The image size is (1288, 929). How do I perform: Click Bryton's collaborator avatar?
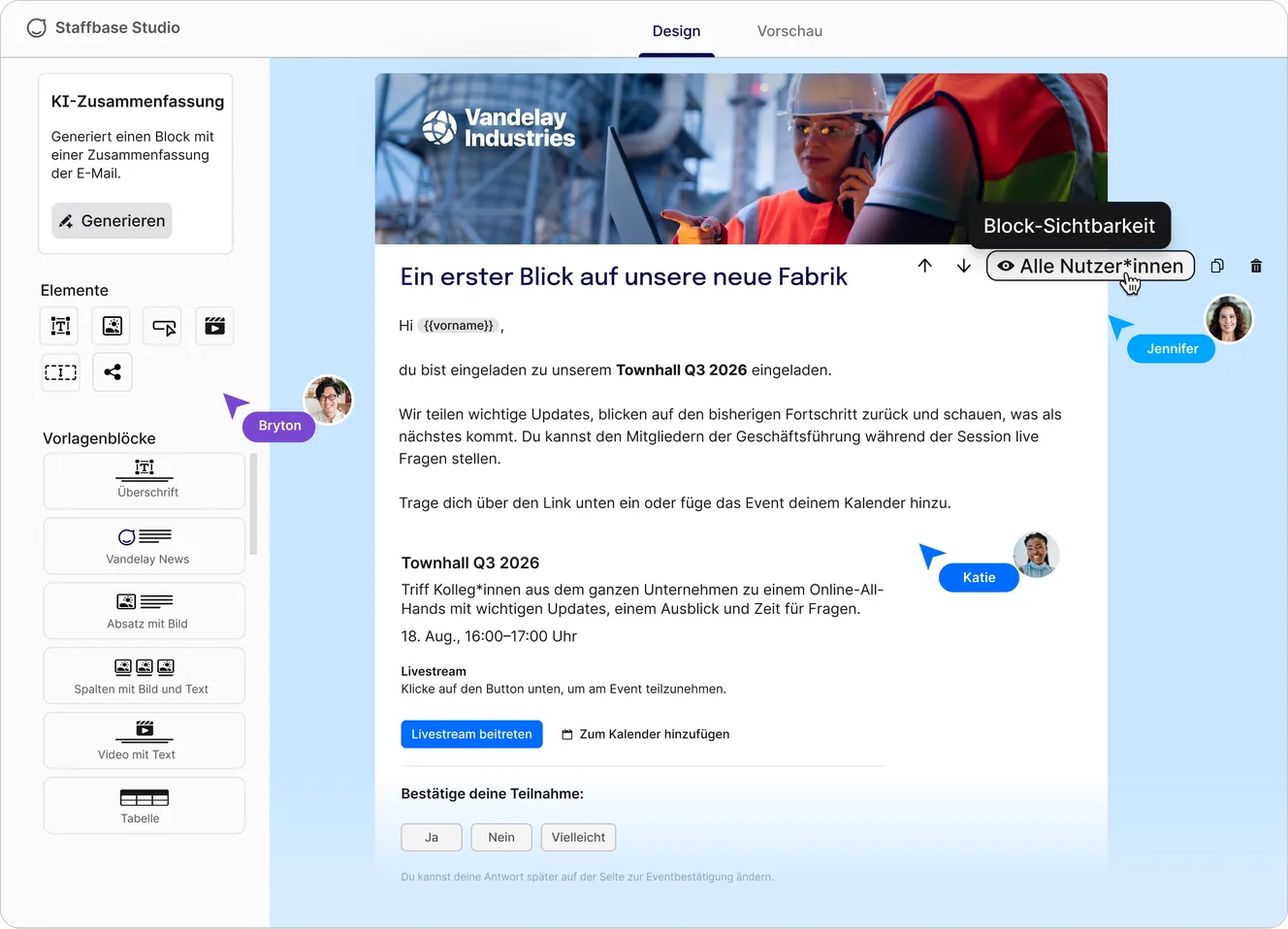pyautogui.click(x=328, y=400)
